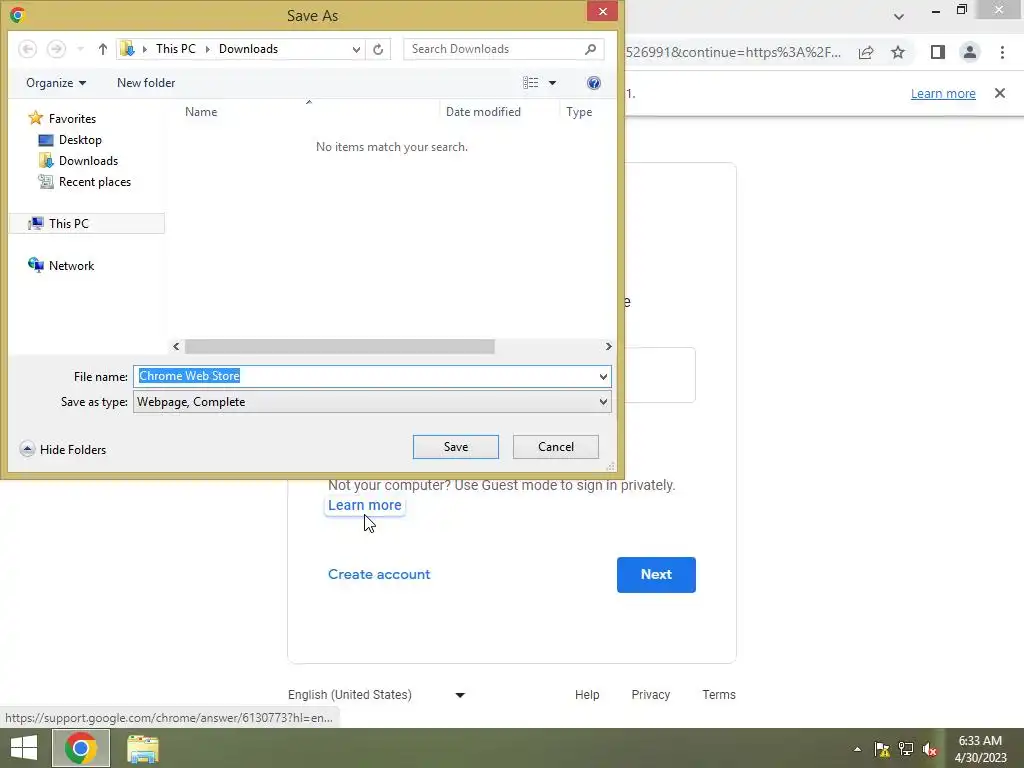Click the Forward arrow in Save As dialog

[57, 49]
